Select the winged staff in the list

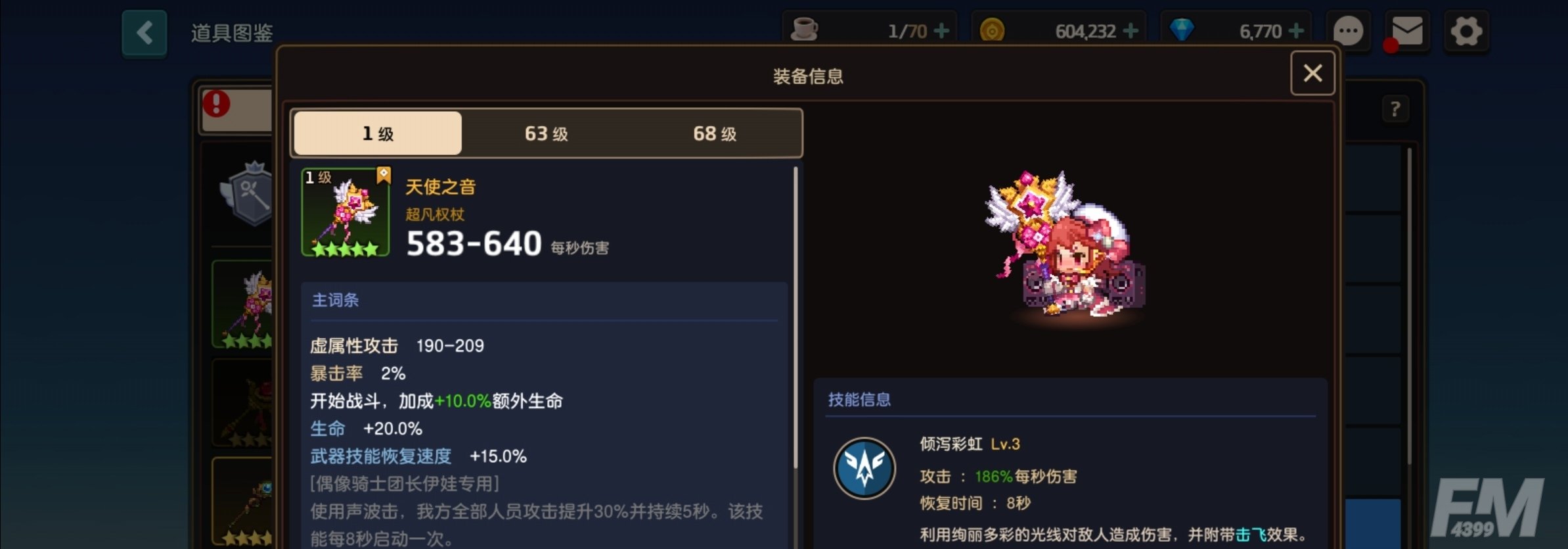coord(243,304)
